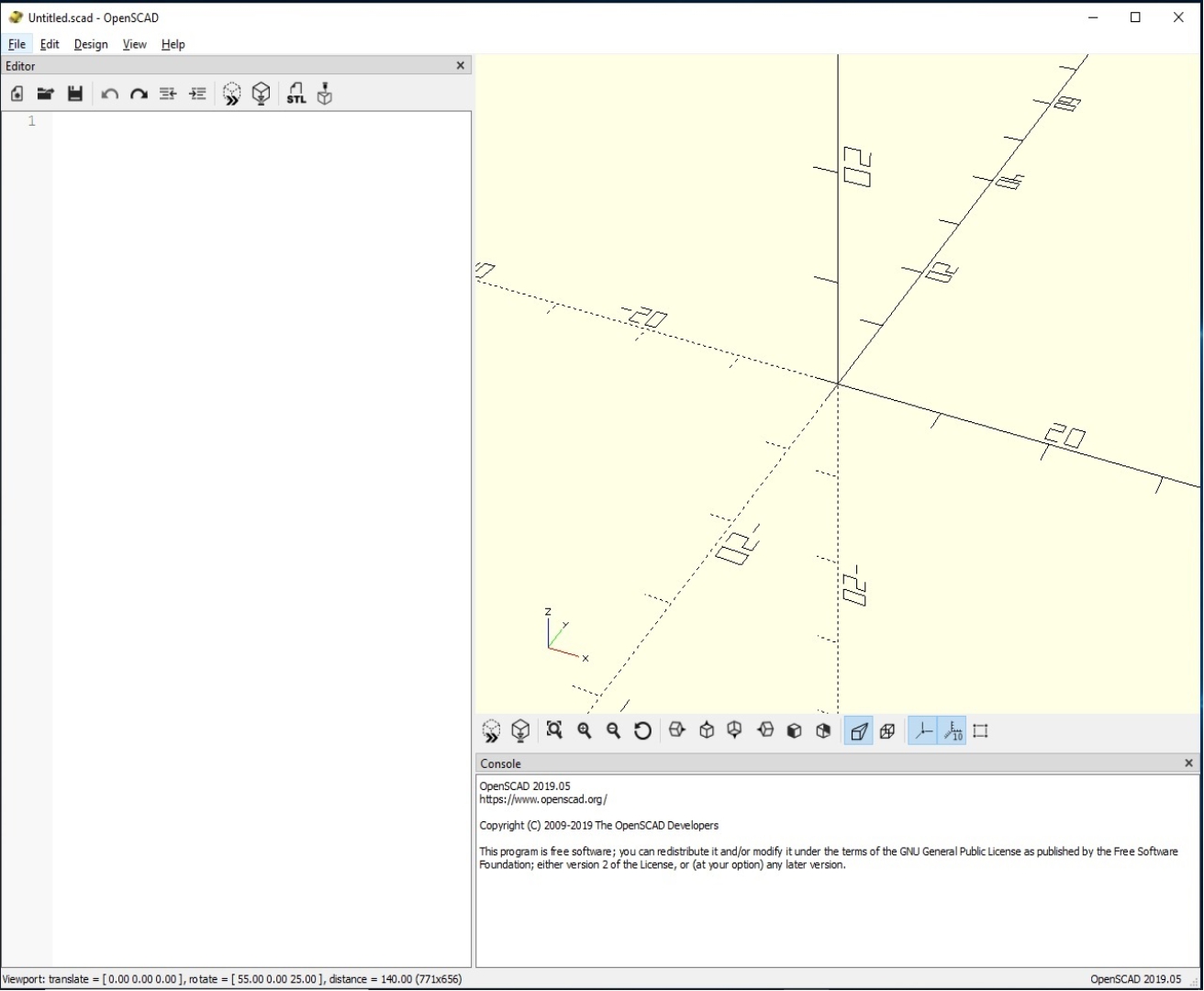Click the Copyright line in the Console

click(598, 825)
